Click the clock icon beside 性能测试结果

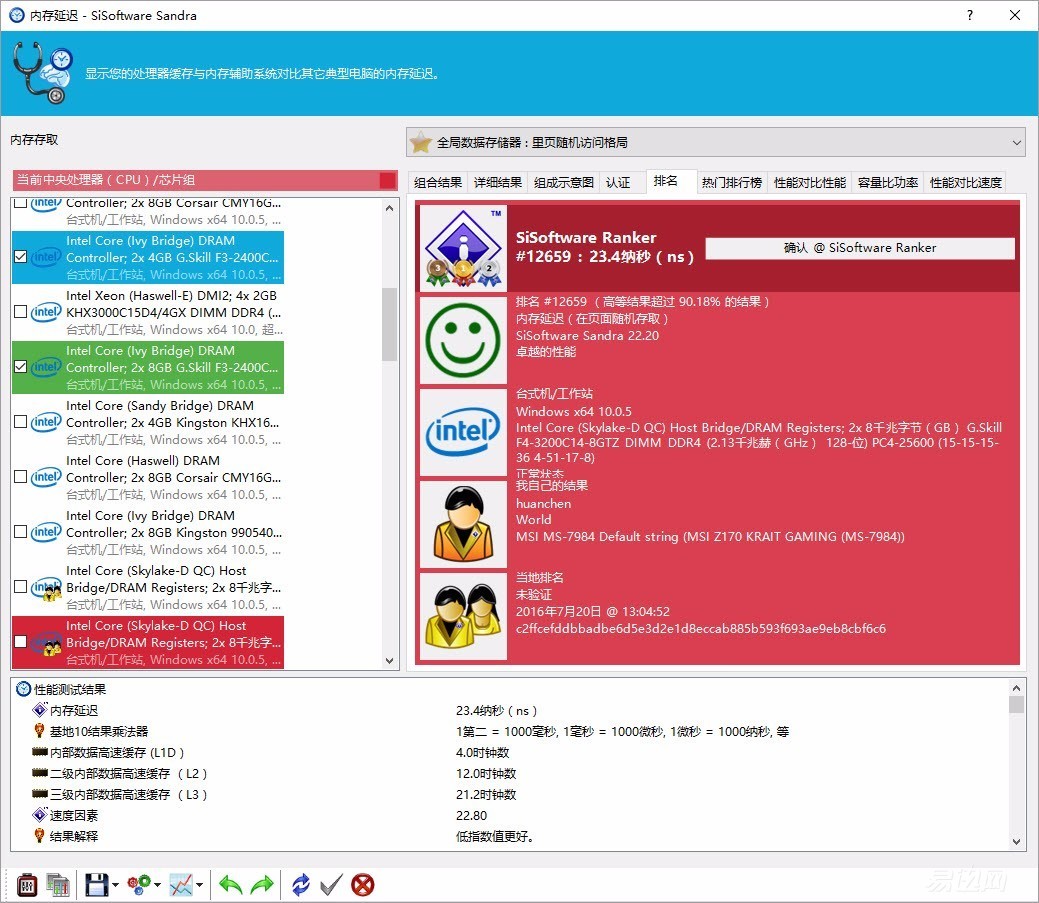point(23,689)
